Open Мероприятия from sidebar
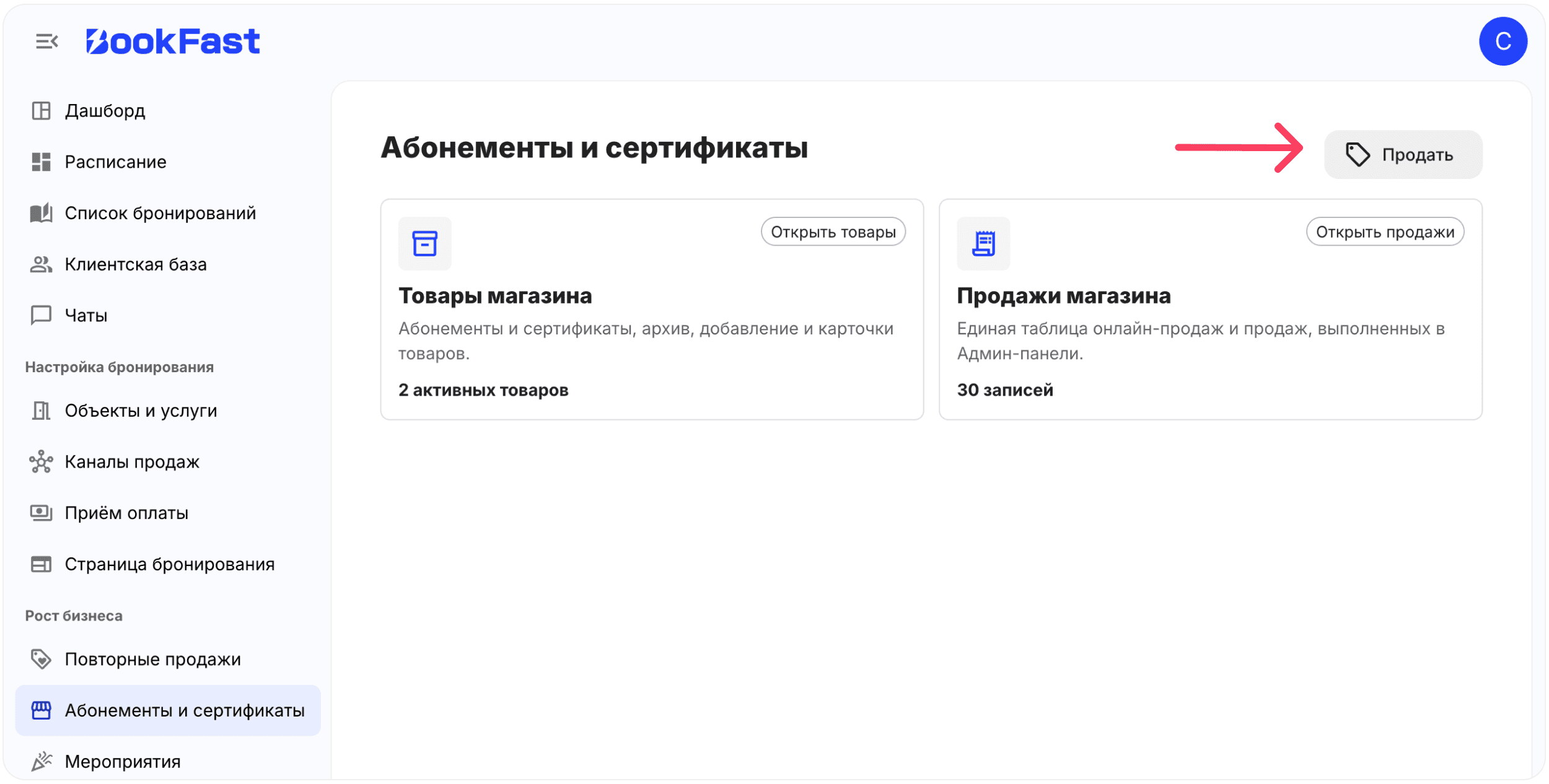 tap(168, 761)
